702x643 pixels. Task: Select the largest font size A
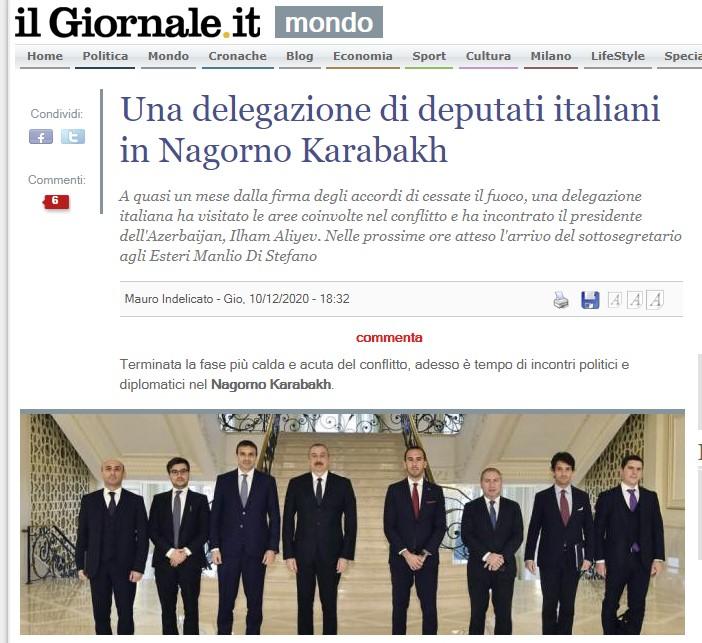tap(655, 300)
